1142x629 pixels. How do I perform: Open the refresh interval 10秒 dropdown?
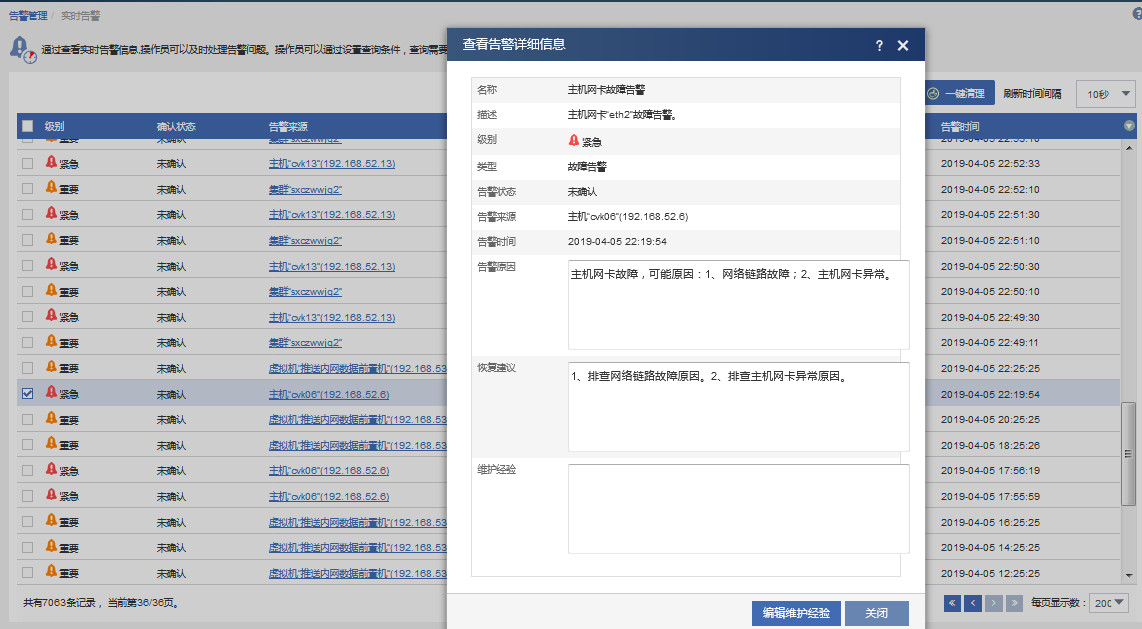[1106, 94]
